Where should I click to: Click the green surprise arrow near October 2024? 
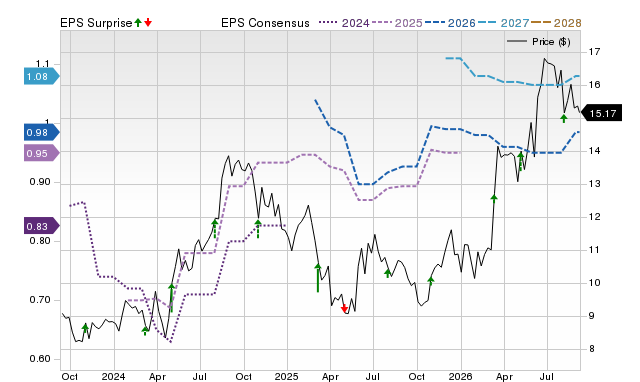[x=258, y=229]
